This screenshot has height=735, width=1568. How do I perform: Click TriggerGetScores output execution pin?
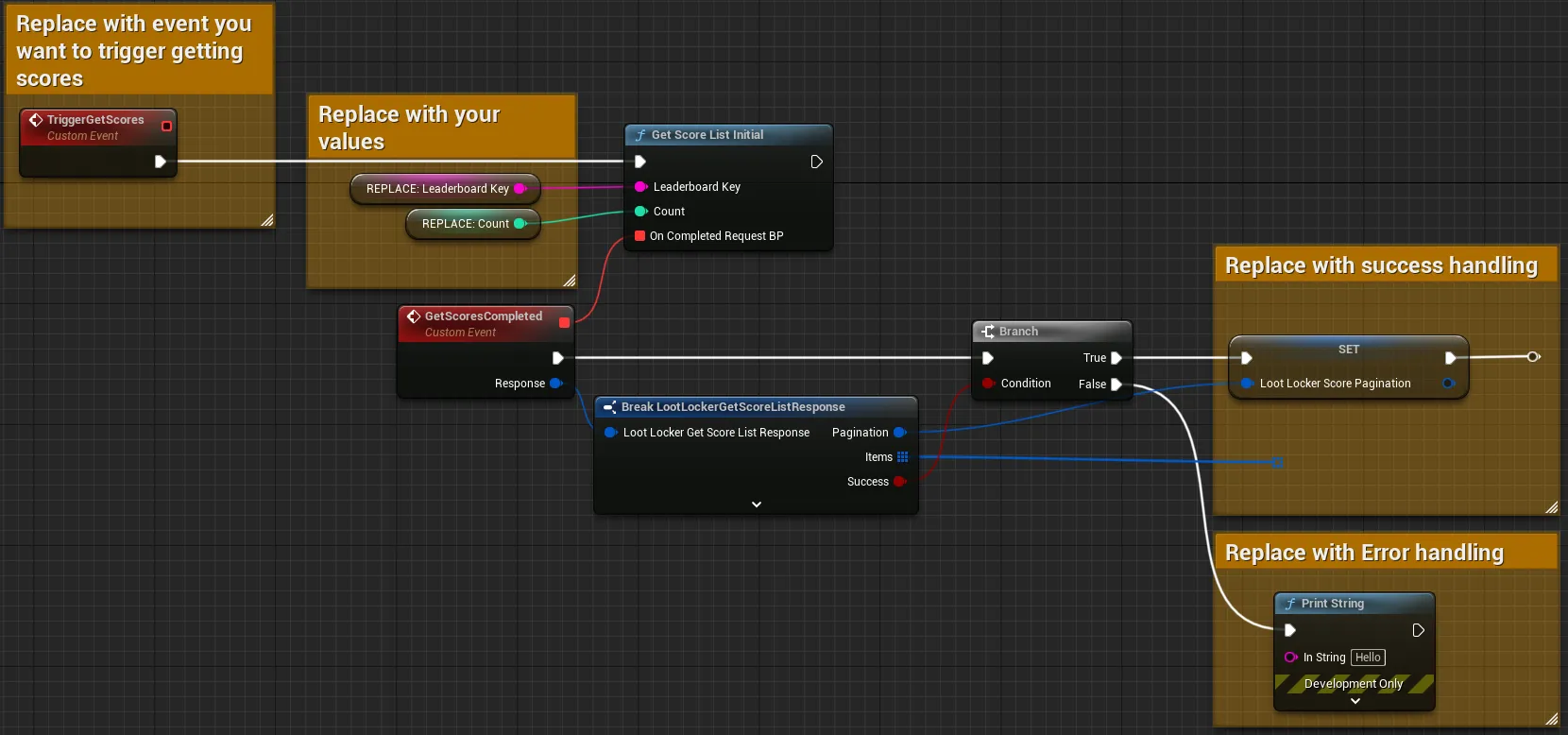point(161,162)
